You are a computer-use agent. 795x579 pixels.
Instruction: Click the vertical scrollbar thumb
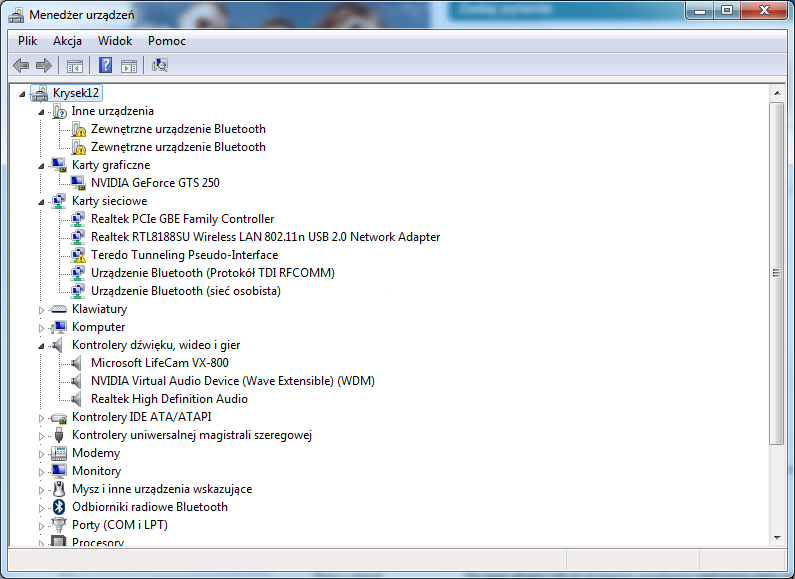coord(777,273)
